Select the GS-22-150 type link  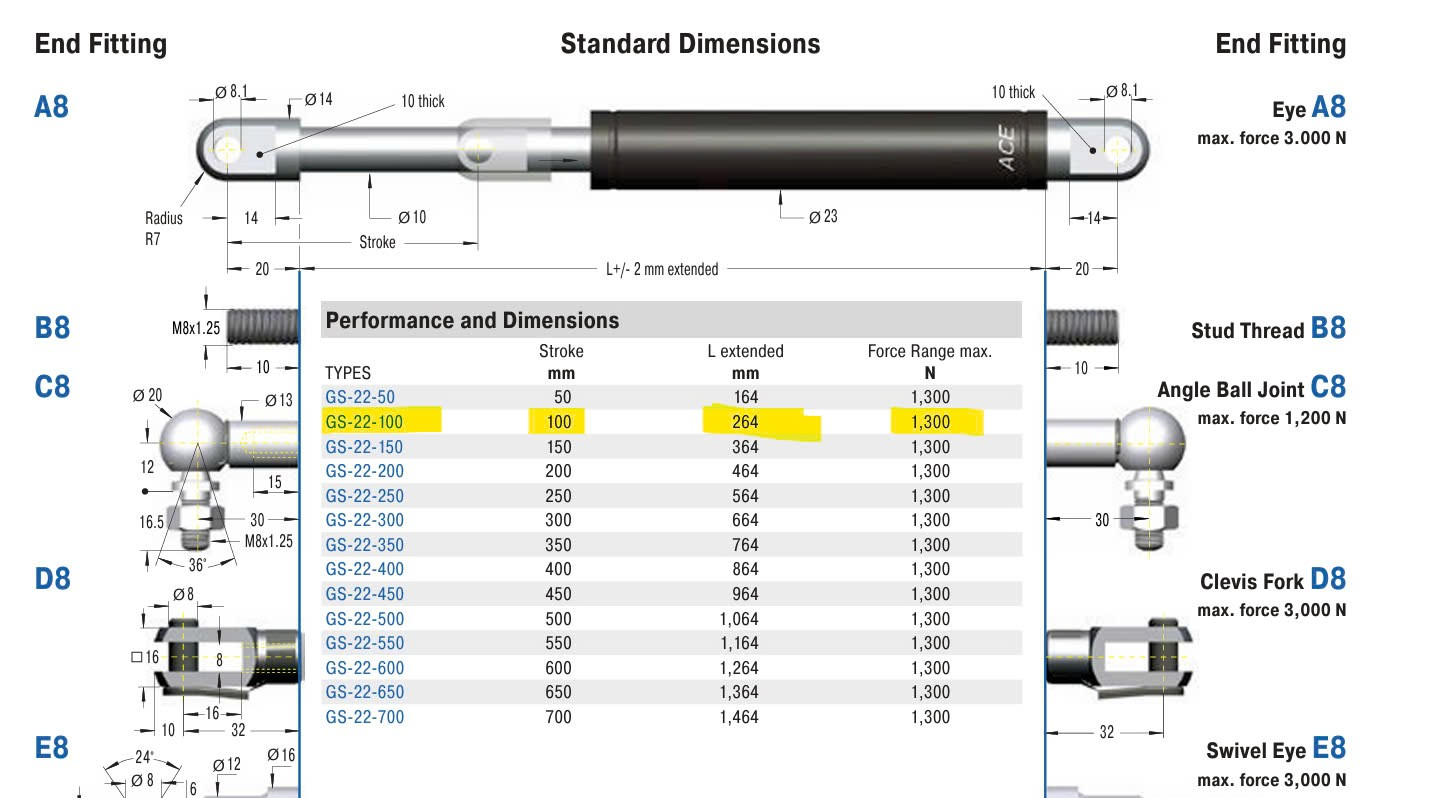[364, 446]
